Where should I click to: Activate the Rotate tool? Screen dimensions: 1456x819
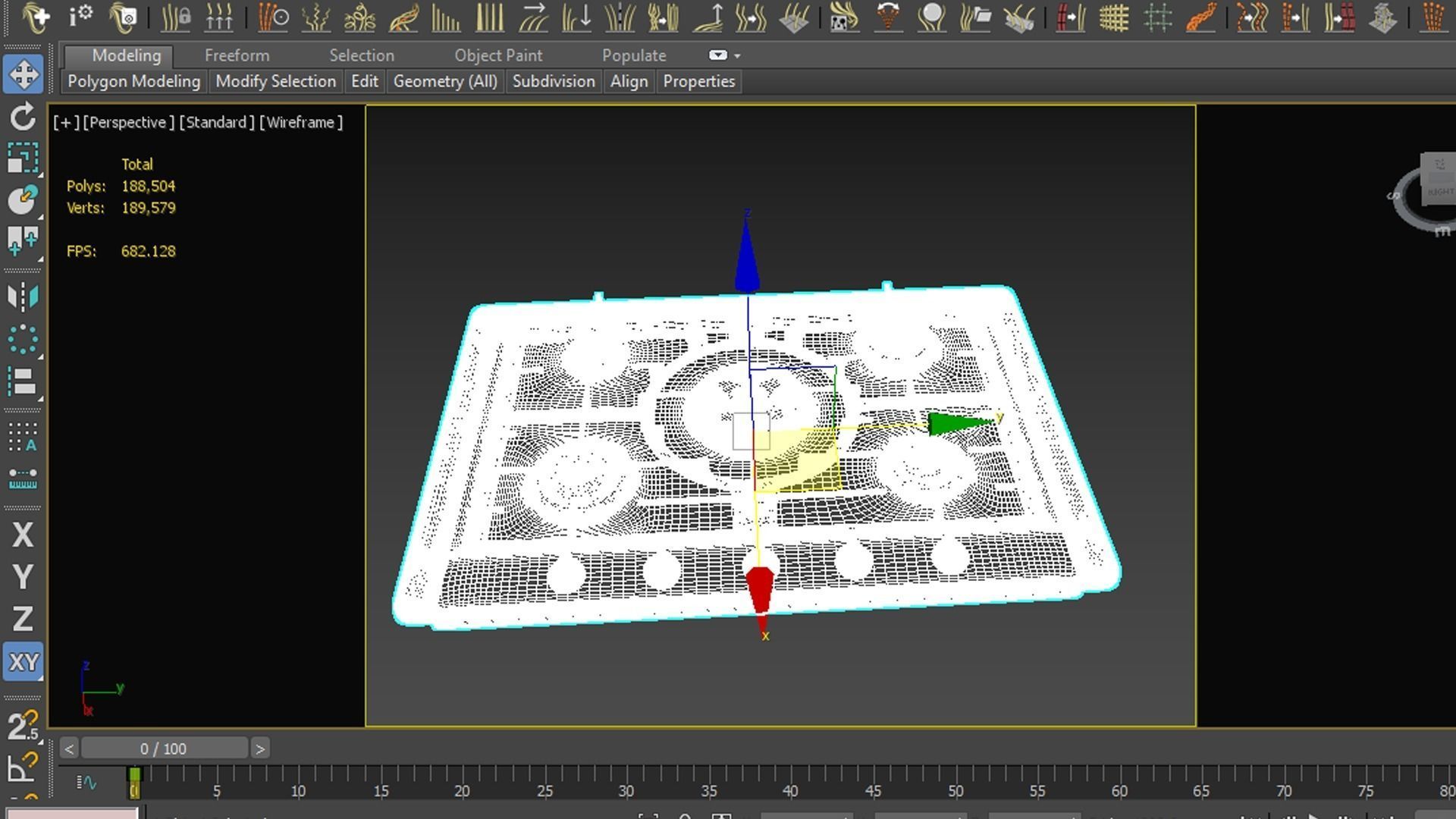click(x=23, y=117)
